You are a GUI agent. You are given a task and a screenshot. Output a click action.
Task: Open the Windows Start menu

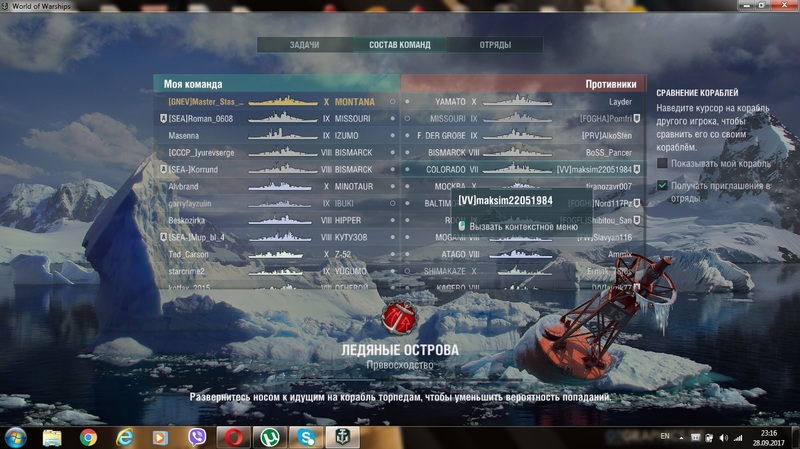coord(15,437)
